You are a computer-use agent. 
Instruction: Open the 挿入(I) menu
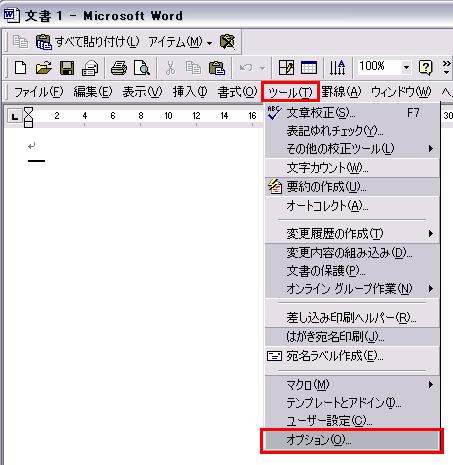pyautogui.click(x=190, y=92)
